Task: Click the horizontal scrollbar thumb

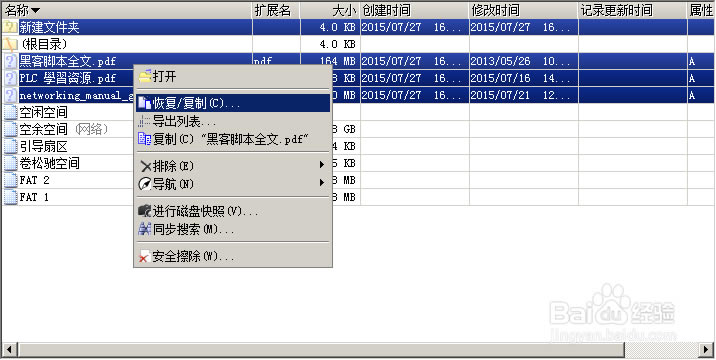Action: click(321, 350)
